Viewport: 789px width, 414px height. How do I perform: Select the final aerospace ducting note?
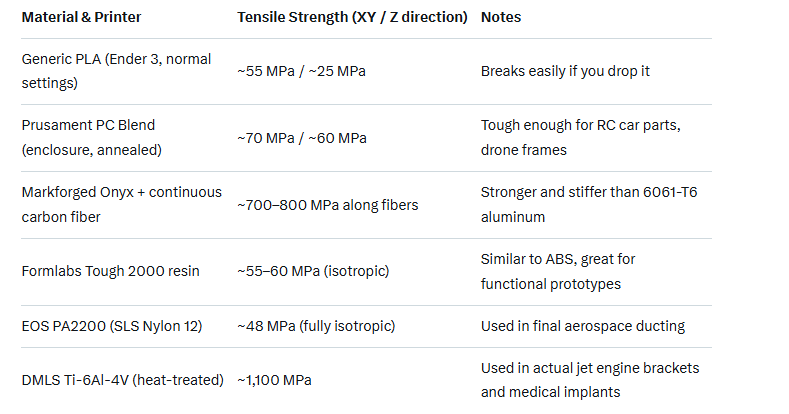tap(583, 326)
